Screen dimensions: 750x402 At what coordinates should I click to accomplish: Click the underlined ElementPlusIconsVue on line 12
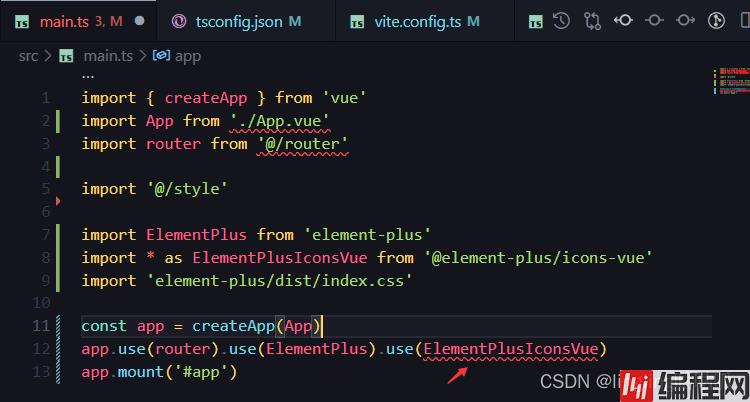coord(510,349)
